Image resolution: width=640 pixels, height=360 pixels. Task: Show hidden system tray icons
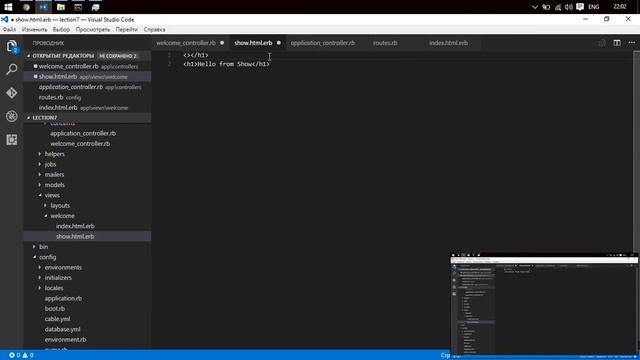click(x=535, y=7)
